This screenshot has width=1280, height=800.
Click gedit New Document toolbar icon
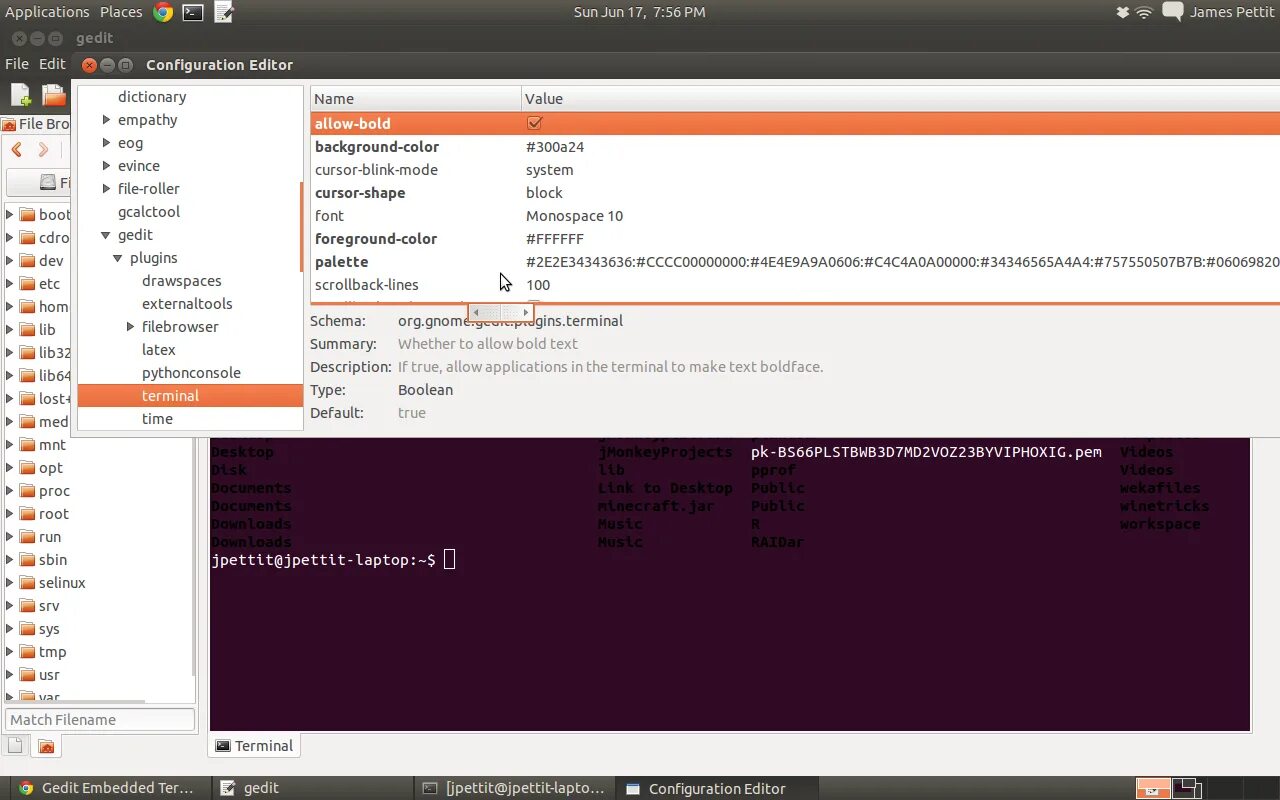tap(21, 95)
